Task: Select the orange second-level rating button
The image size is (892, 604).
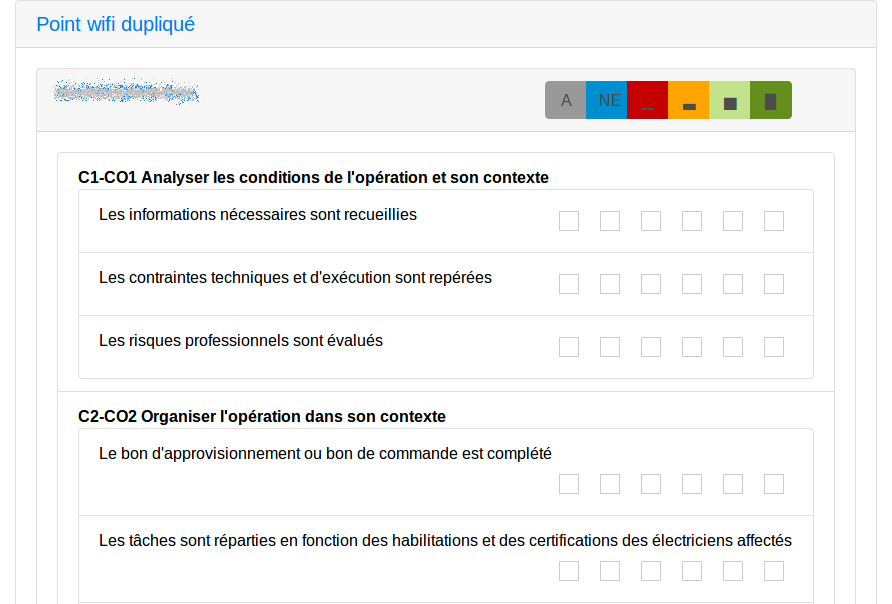Action: 689,100
